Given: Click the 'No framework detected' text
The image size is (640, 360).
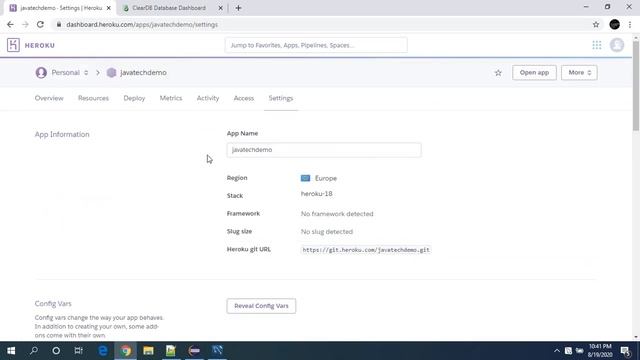Looking at the screenshot, I should [337, 214].
